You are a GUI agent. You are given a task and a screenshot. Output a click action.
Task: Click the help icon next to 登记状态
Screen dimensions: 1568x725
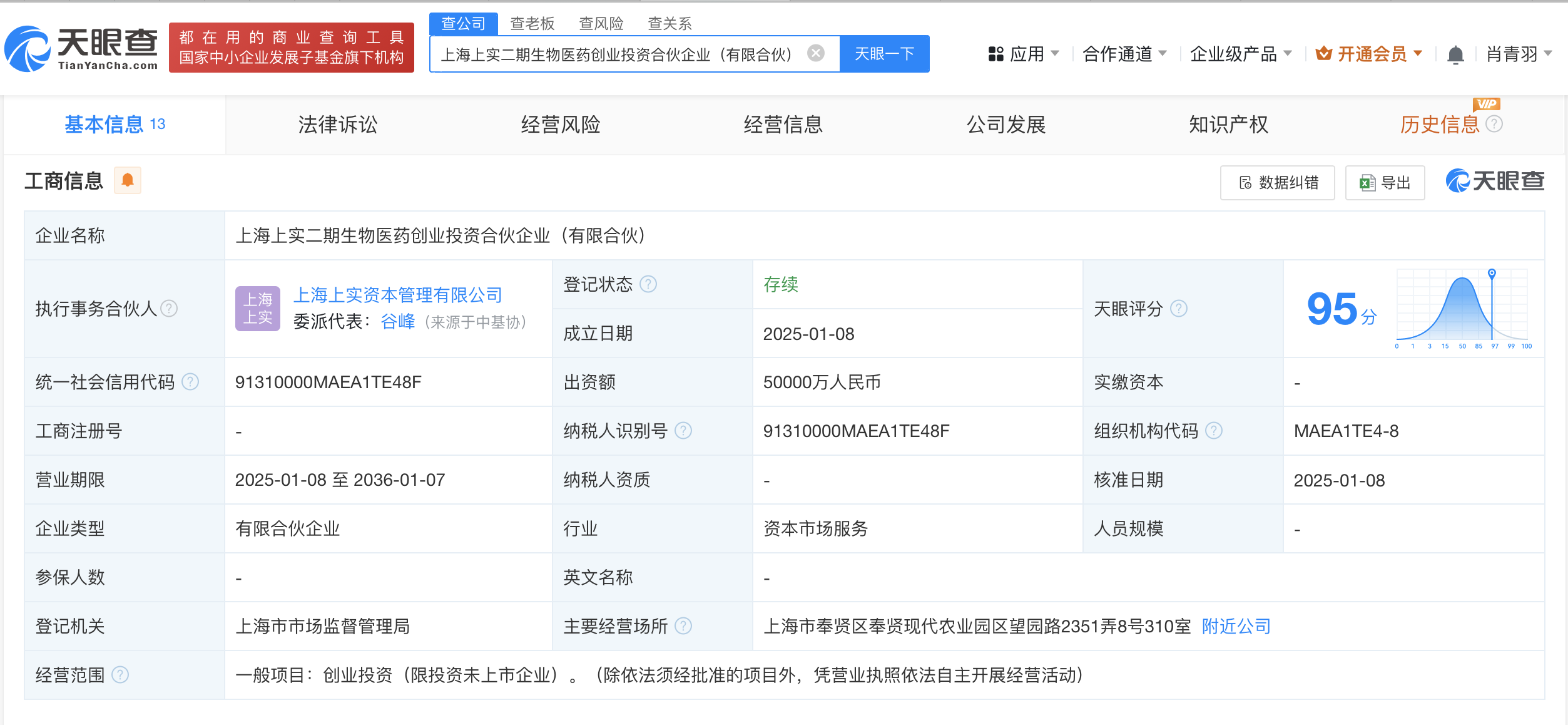click(648, 284)
